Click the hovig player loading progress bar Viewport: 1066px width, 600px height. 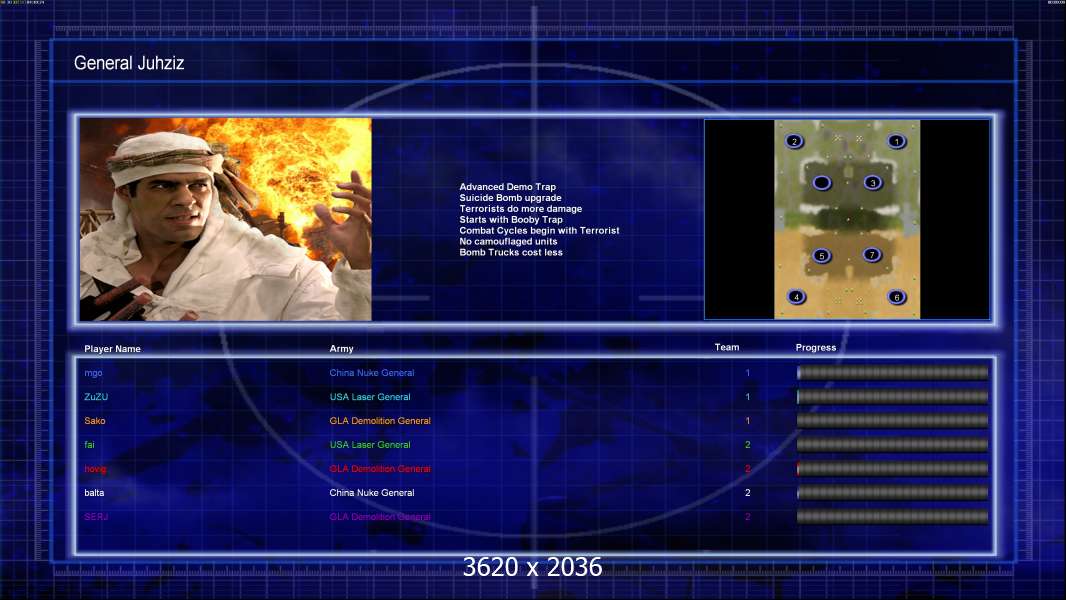(893, 469)
